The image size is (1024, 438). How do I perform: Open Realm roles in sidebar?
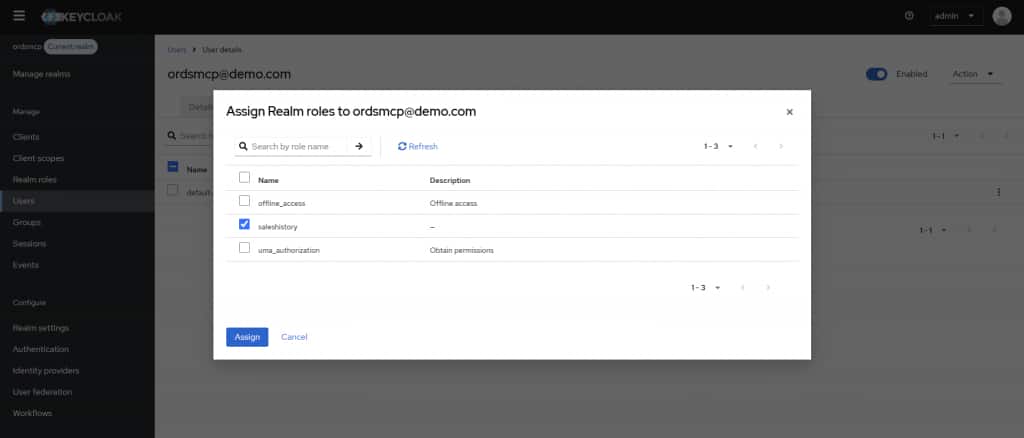(35, 180)
